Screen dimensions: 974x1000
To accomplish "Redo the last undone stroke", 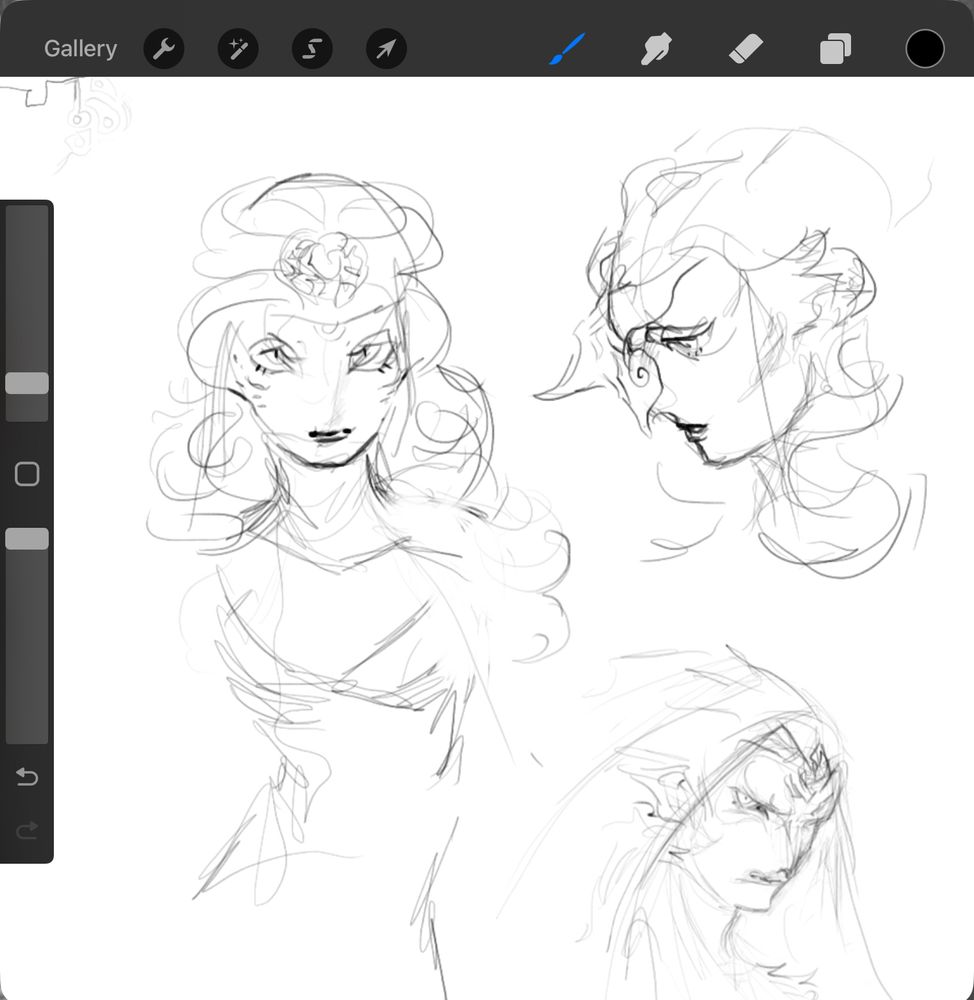I will point(27,830).
